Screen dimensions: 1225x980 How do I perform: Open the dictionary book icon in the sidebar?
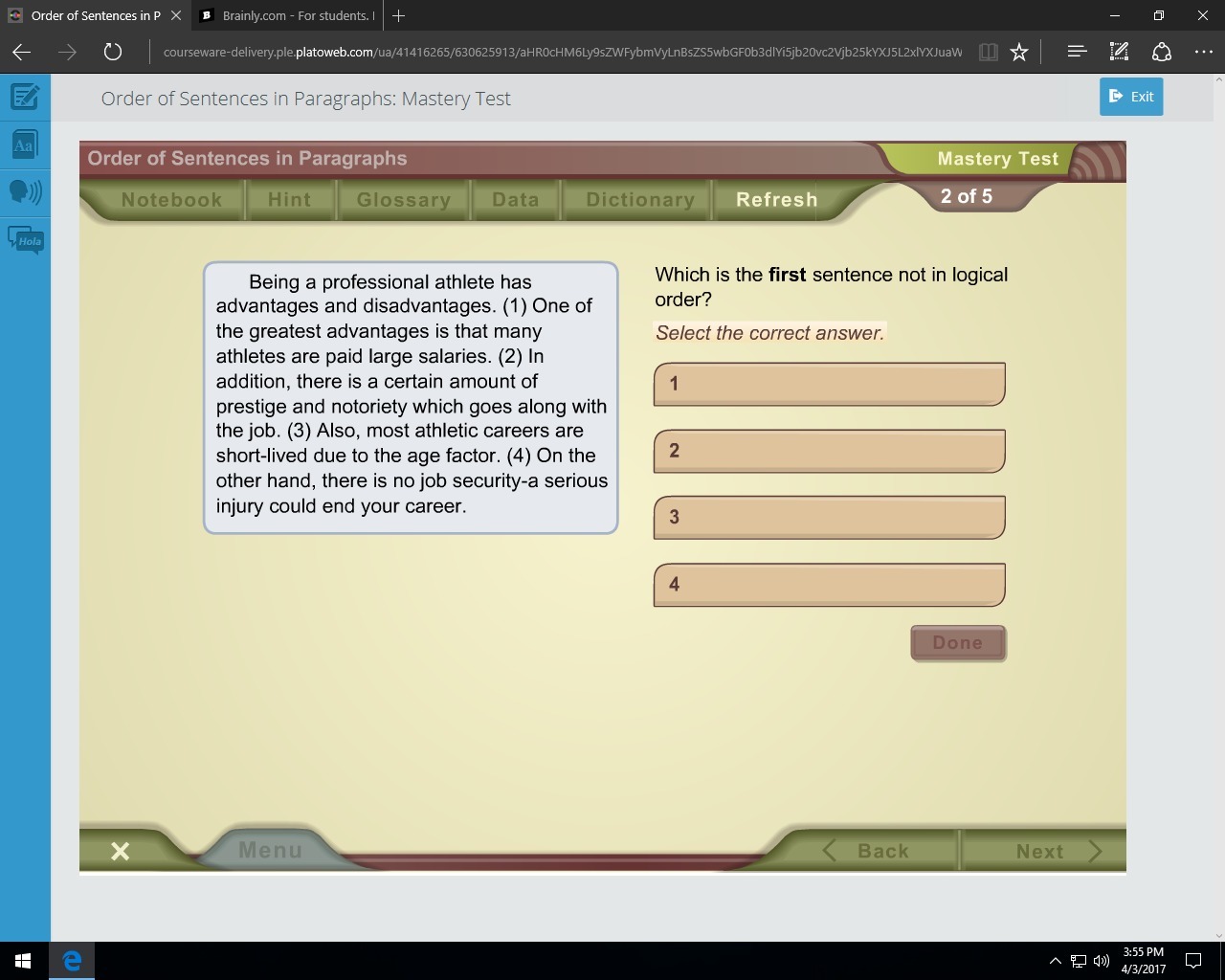(x=25, y=145)
